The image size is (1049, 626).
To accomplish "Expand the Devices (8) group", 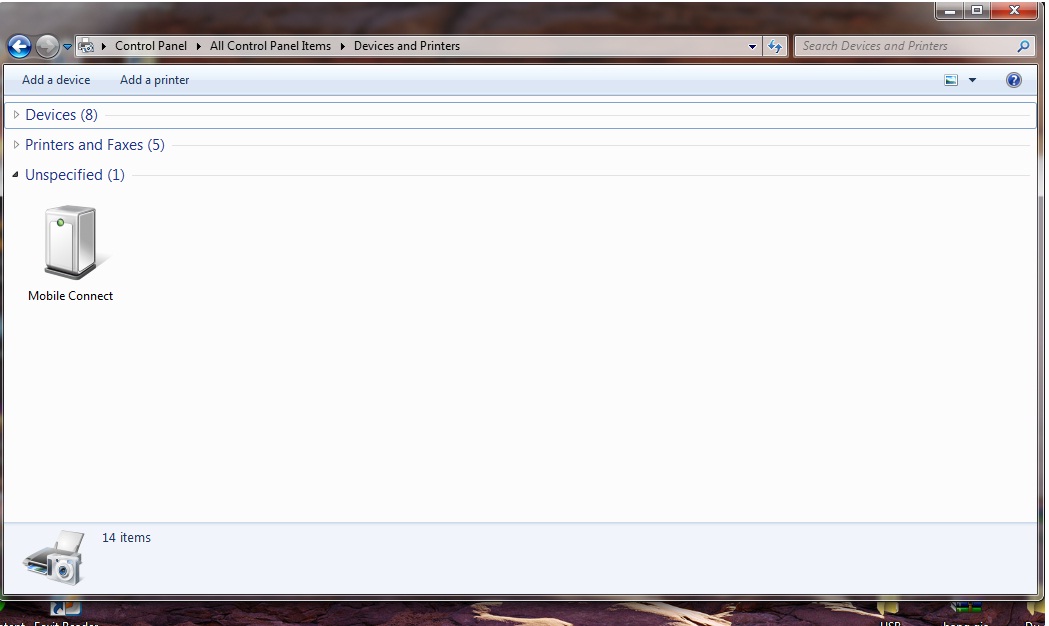I will (61, 115).
